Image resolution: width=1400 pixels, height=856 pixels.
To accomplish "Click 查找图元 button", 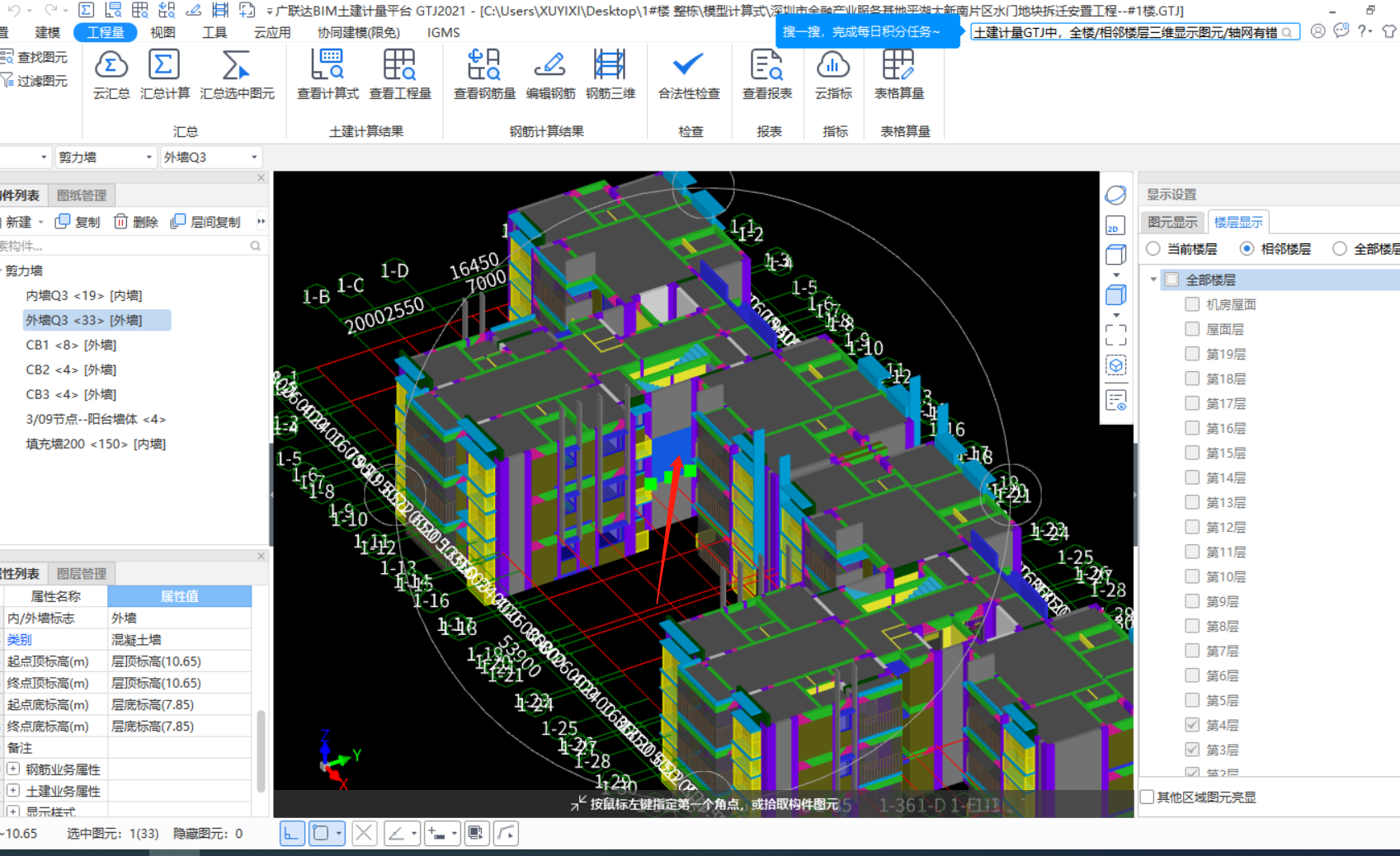I will tap(35, 57).
